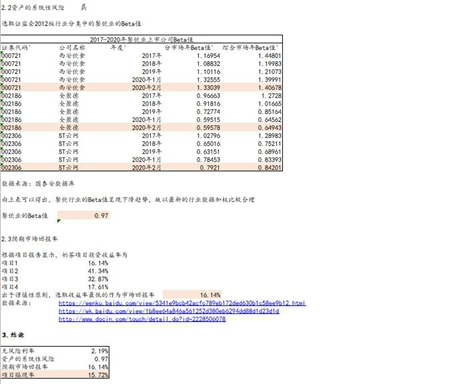Viewport: 469px width, 384px height.
Task: Click the cell with value 1.44801
Action: [x=270, y=56]
